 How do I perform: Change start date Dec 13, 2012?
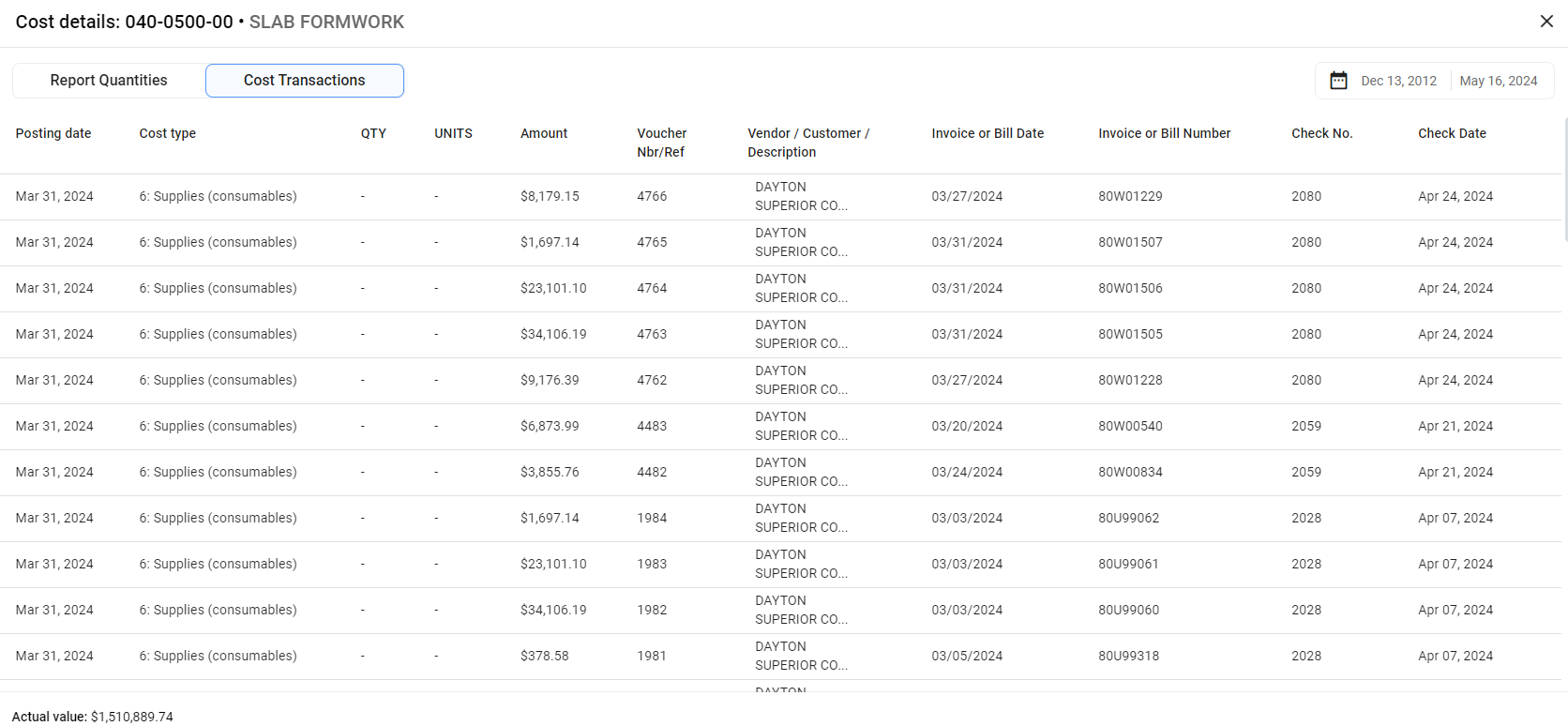click(1398, 81)
